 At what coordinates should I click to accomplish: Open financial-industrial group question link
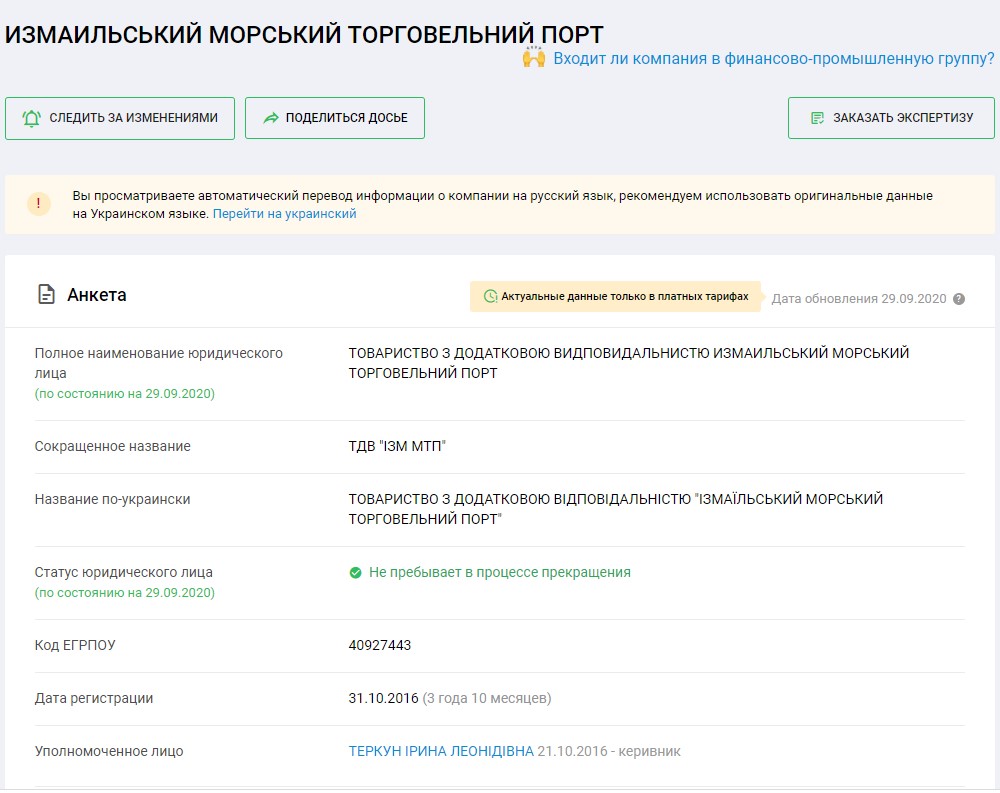pos(774,59)
